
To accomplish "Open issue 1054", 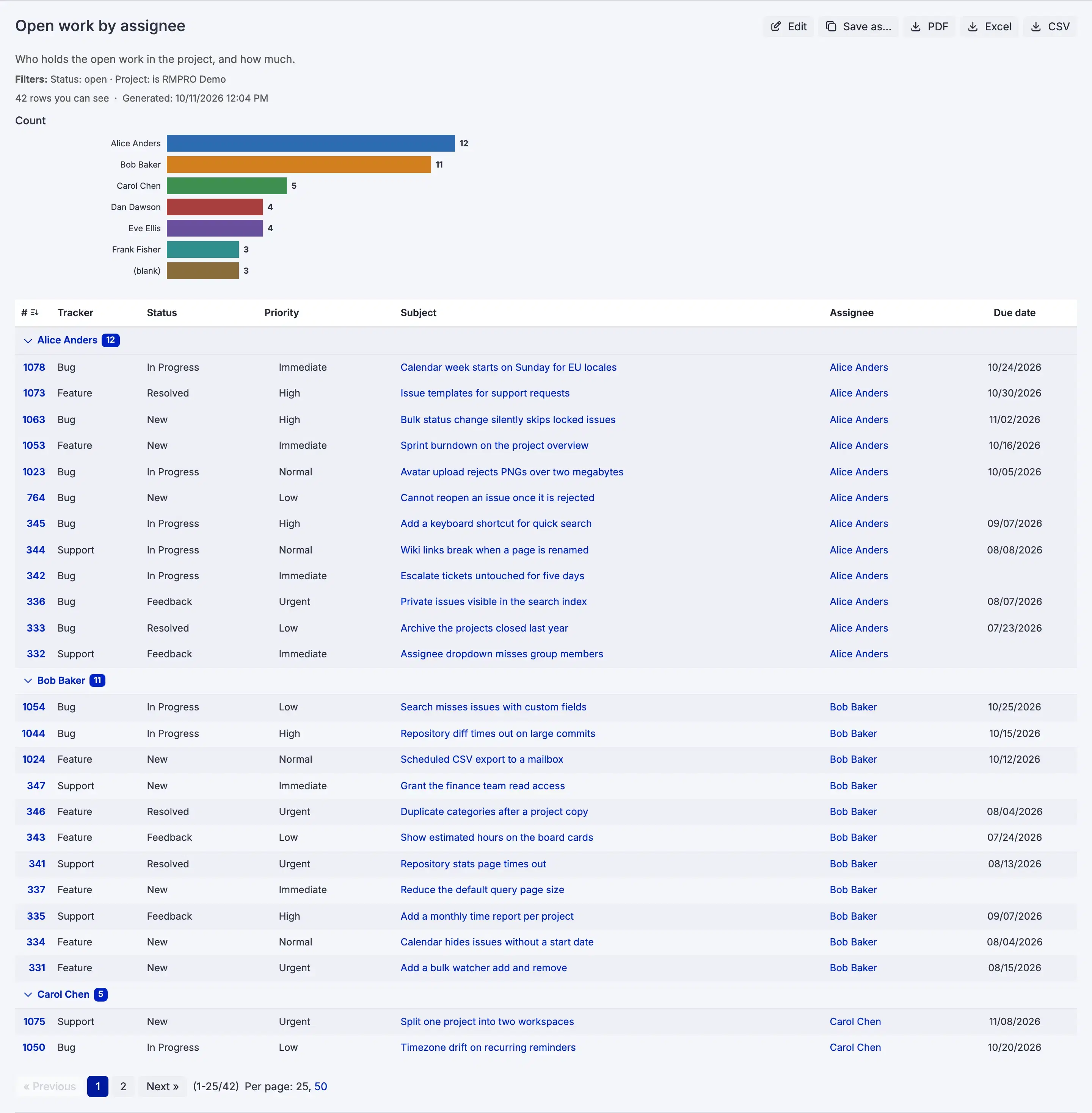I will tap(33, 707).
